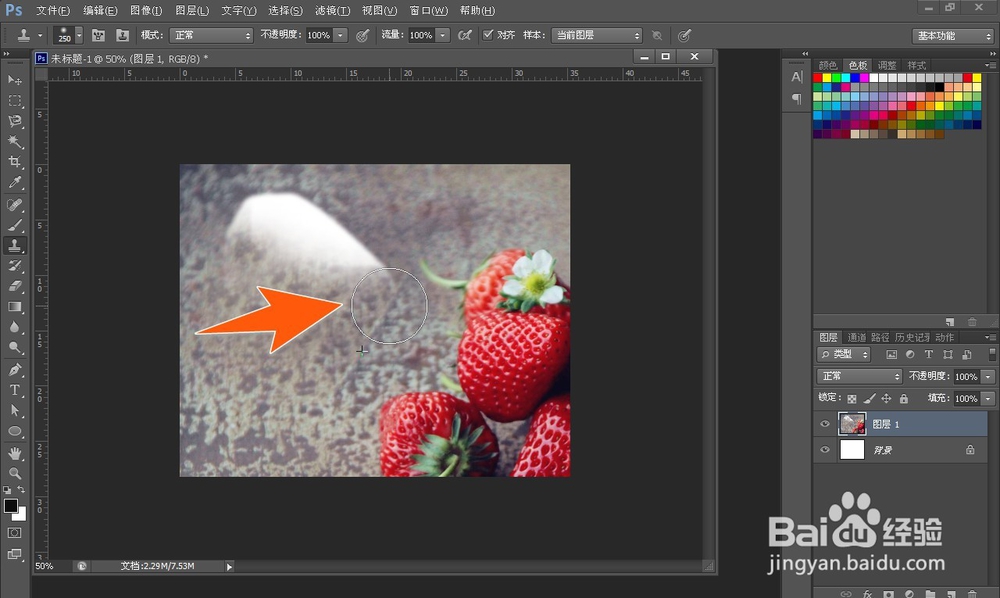
Task: Select the Gradient tool
Action: tap(14, 307)
